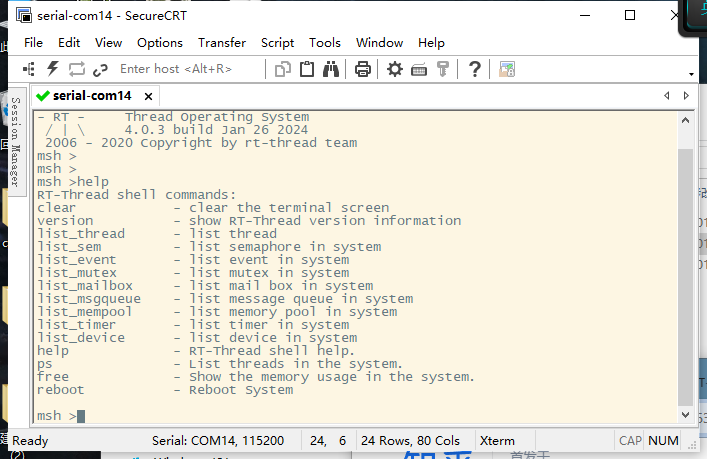Click the 'list_device' command text
This screenshot has width=707, height=459.
click(x=81, y=337)
